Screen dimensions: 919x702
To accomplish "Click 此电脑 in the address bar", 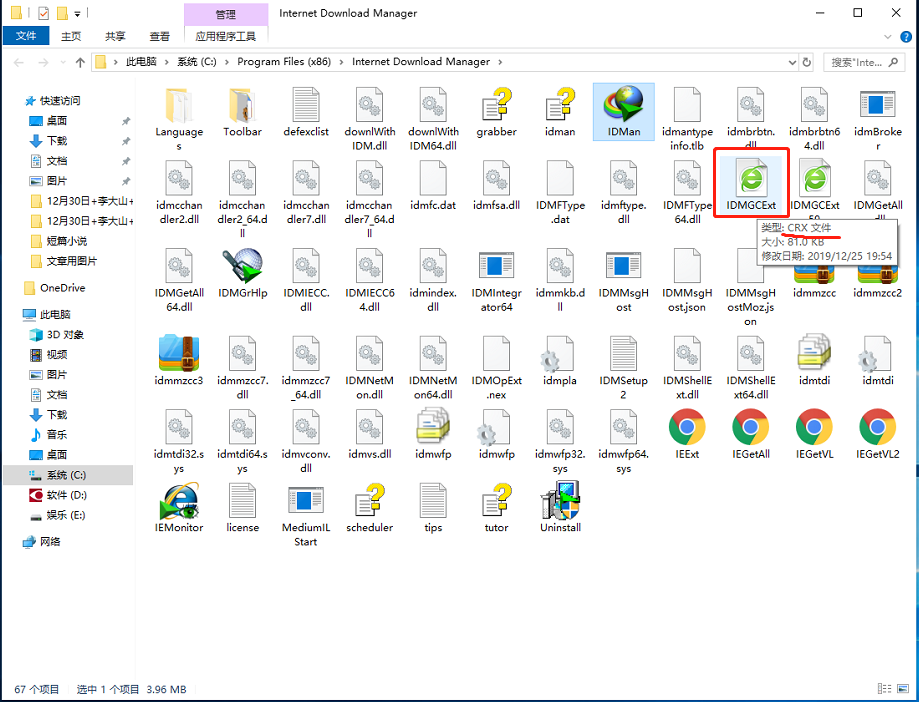I will 141,62.
